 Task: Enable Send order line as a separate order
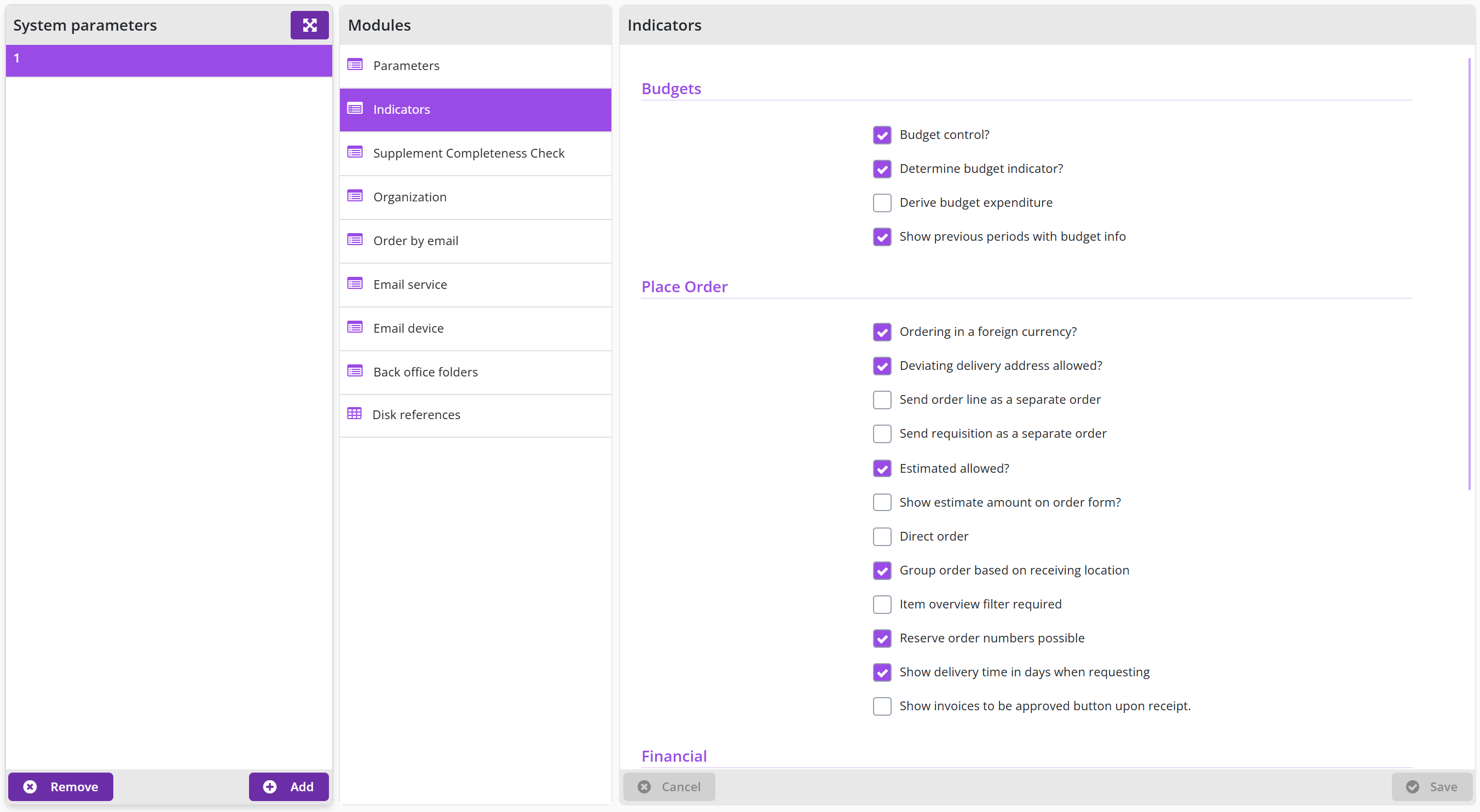pos(882,399)
